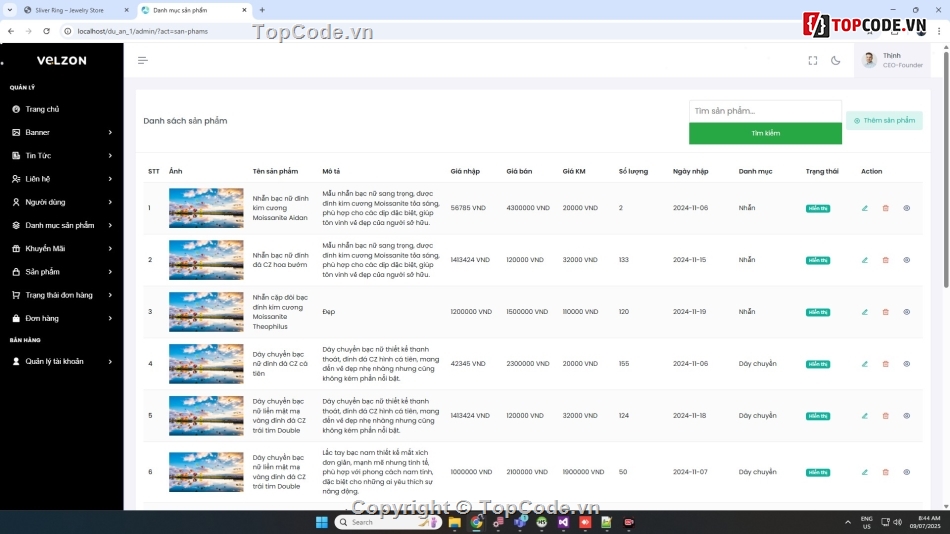Click Hiển thị status badge in row 1
The width and height of the screenshot is (950, 534).
click(x=818, y=209)
